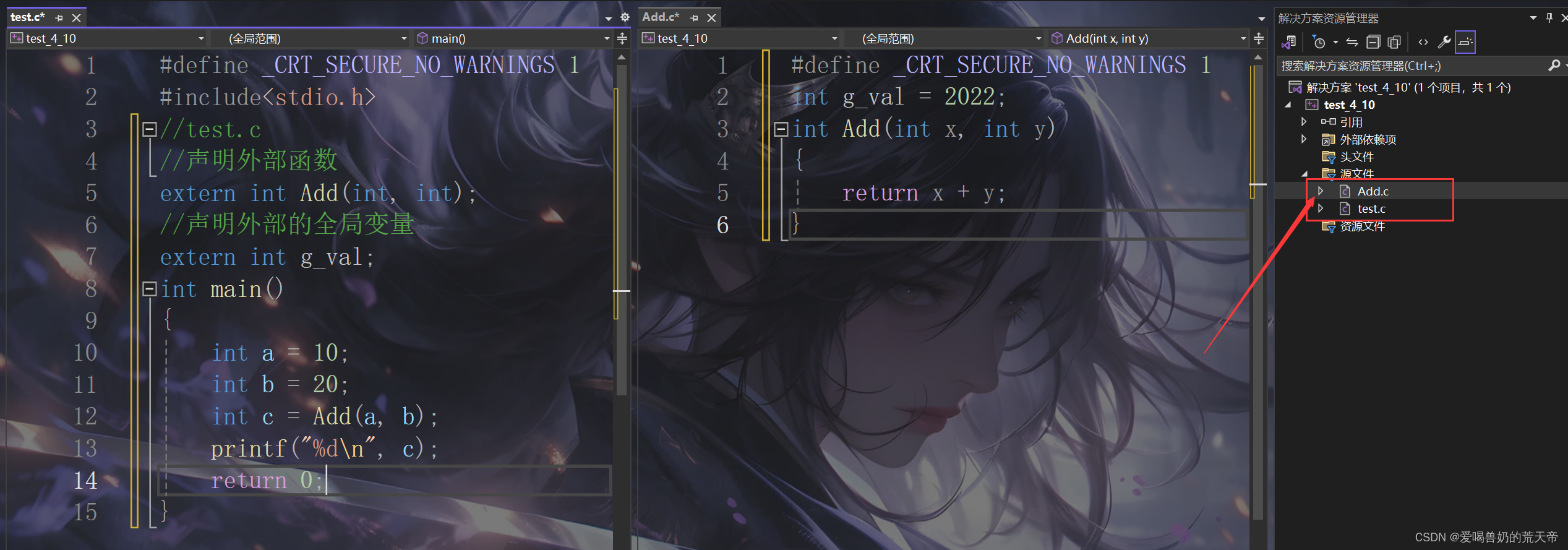The width and height of the screenshot is (1568, 550).
Task: Click 'int g_val = 2022;' in Add.c
Action: (x=899, y=97)
